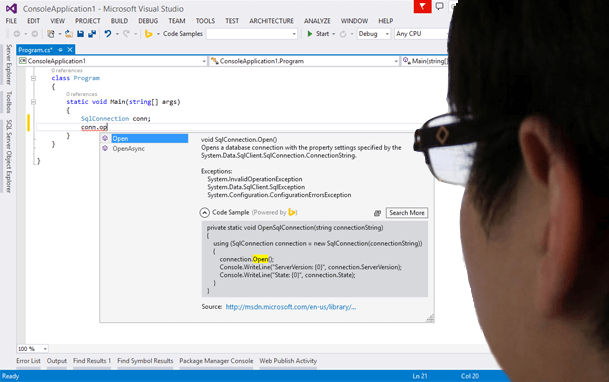
Task: Open the HELP menu
Action: (386, 21)
